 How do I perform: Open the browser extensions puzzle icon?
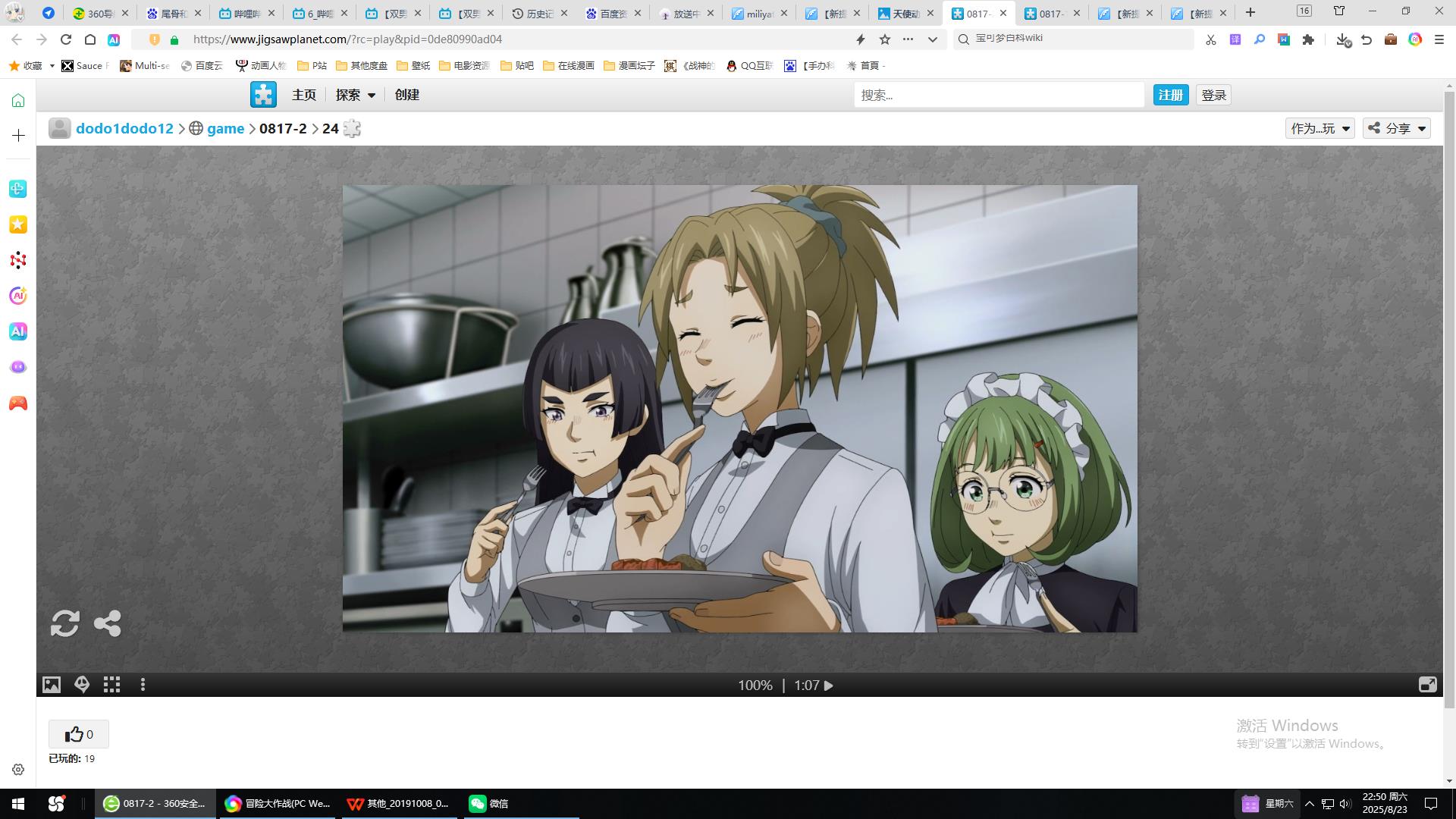point(1308,39)
